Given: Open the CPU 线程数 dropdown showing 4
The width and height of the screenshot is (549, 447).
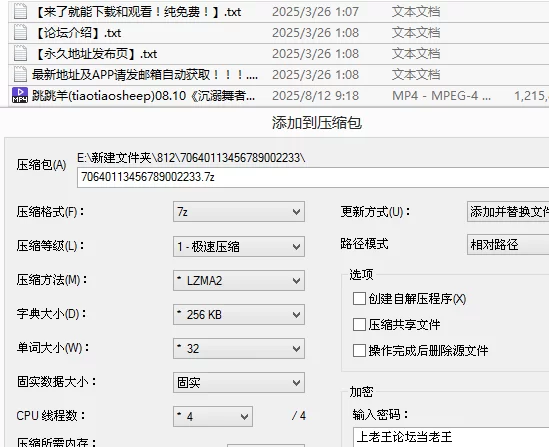Looking at the screenshot, I should point(213,417).
